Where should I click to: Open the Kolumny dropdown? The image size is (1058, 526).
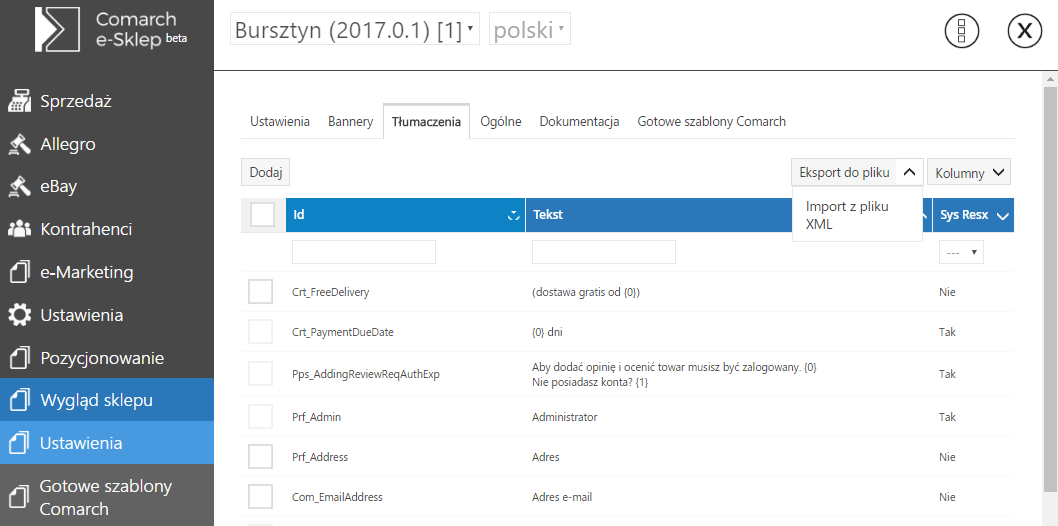(969, 173)
